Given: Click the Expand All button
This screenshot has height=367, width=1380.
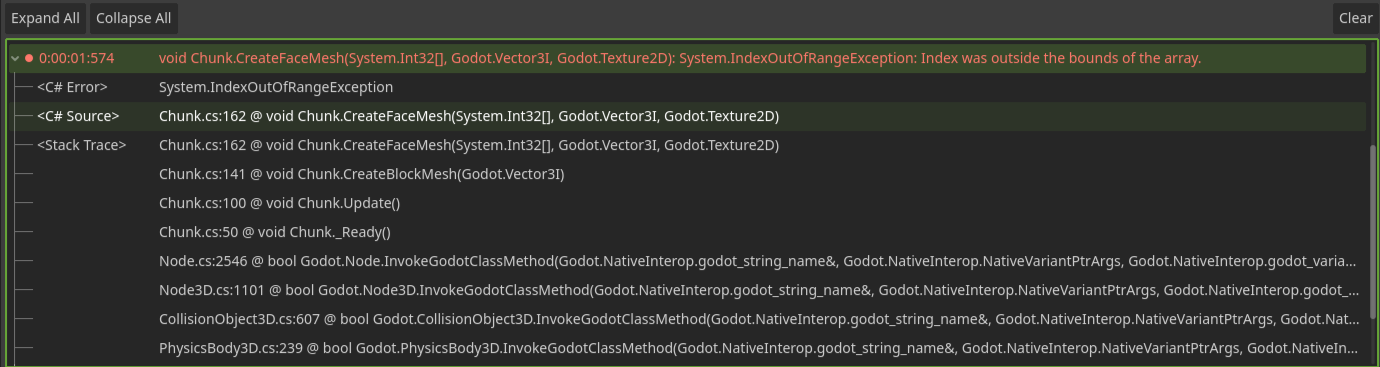Looking at the screenshot, I should point(45,18).
